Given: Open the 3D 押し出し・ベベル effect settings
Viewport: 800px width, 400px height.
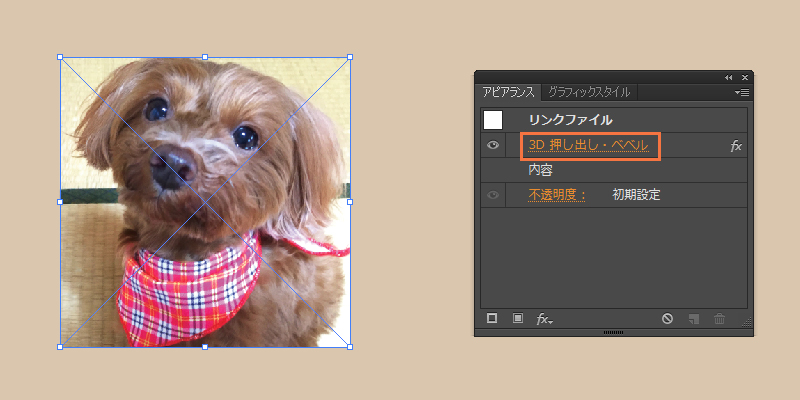Looking at the screenshot, I should click(588, 145).
